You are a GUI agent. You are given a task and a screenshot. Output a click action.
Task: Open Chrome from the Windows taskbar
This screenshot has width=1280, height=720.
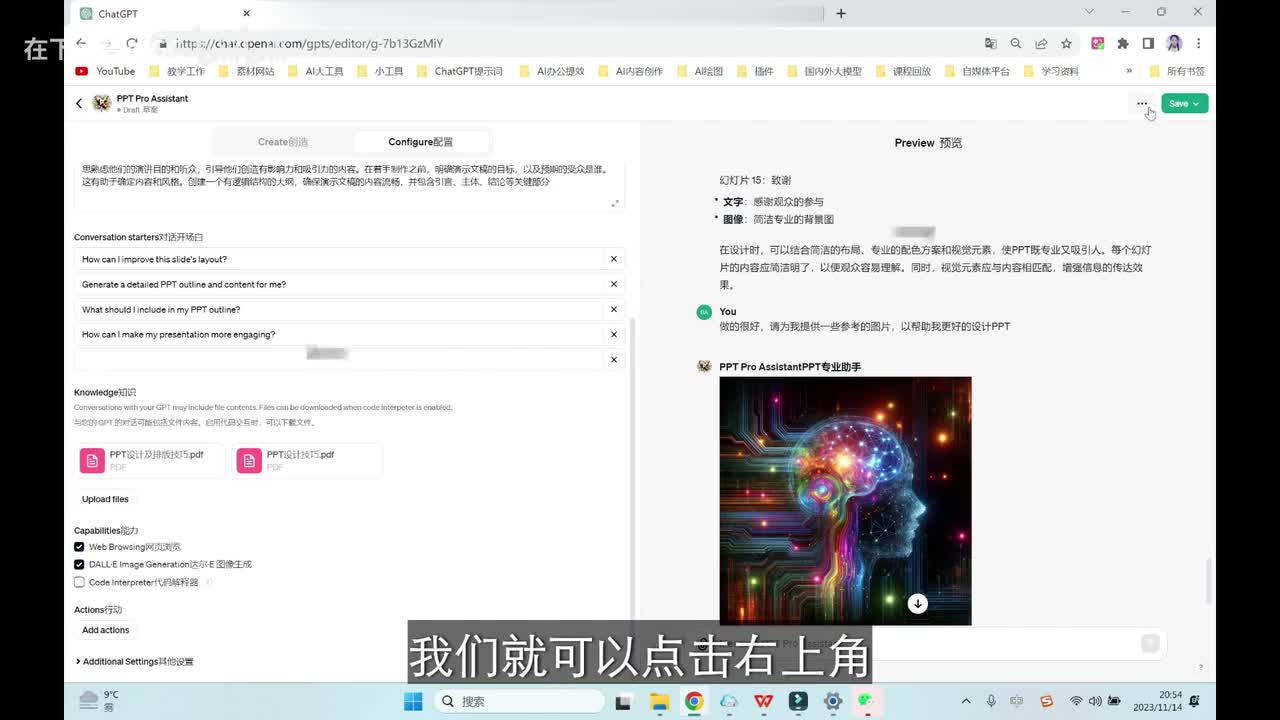pyautogui.click(x=693, y=701)
